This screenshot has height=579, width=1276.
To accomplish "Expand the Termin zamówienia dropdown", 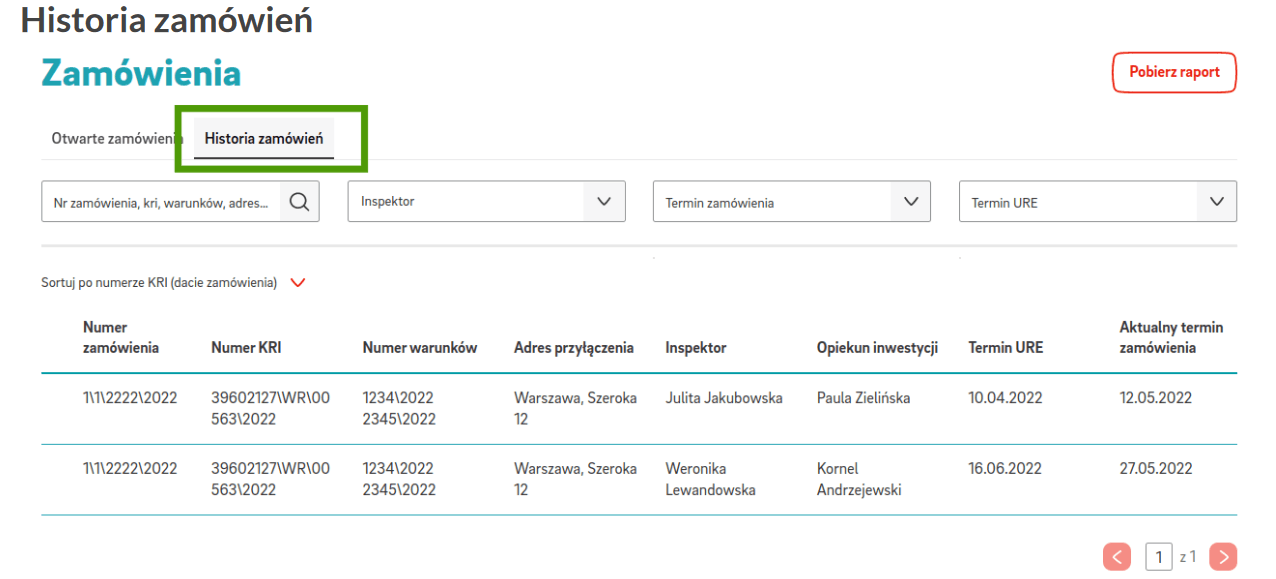I will click(791, 201).
